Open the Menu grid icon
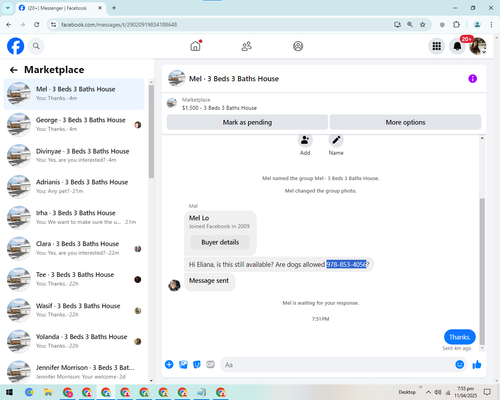This screenshot has height=400, width=500. (x=437, y=46)
